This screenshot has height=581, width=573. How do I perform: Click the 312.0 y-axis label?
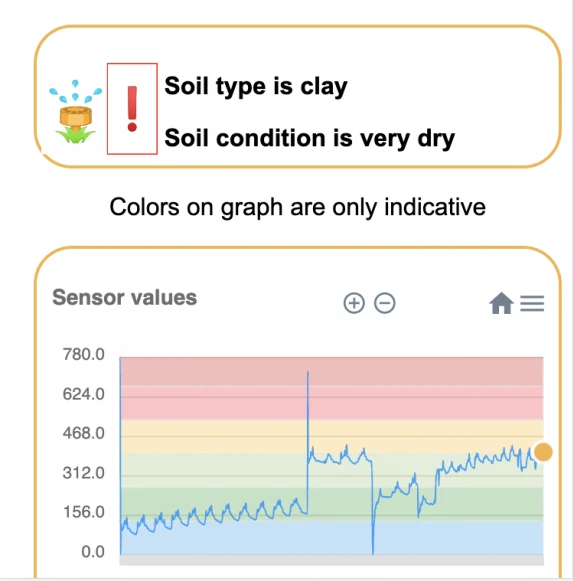84,473
